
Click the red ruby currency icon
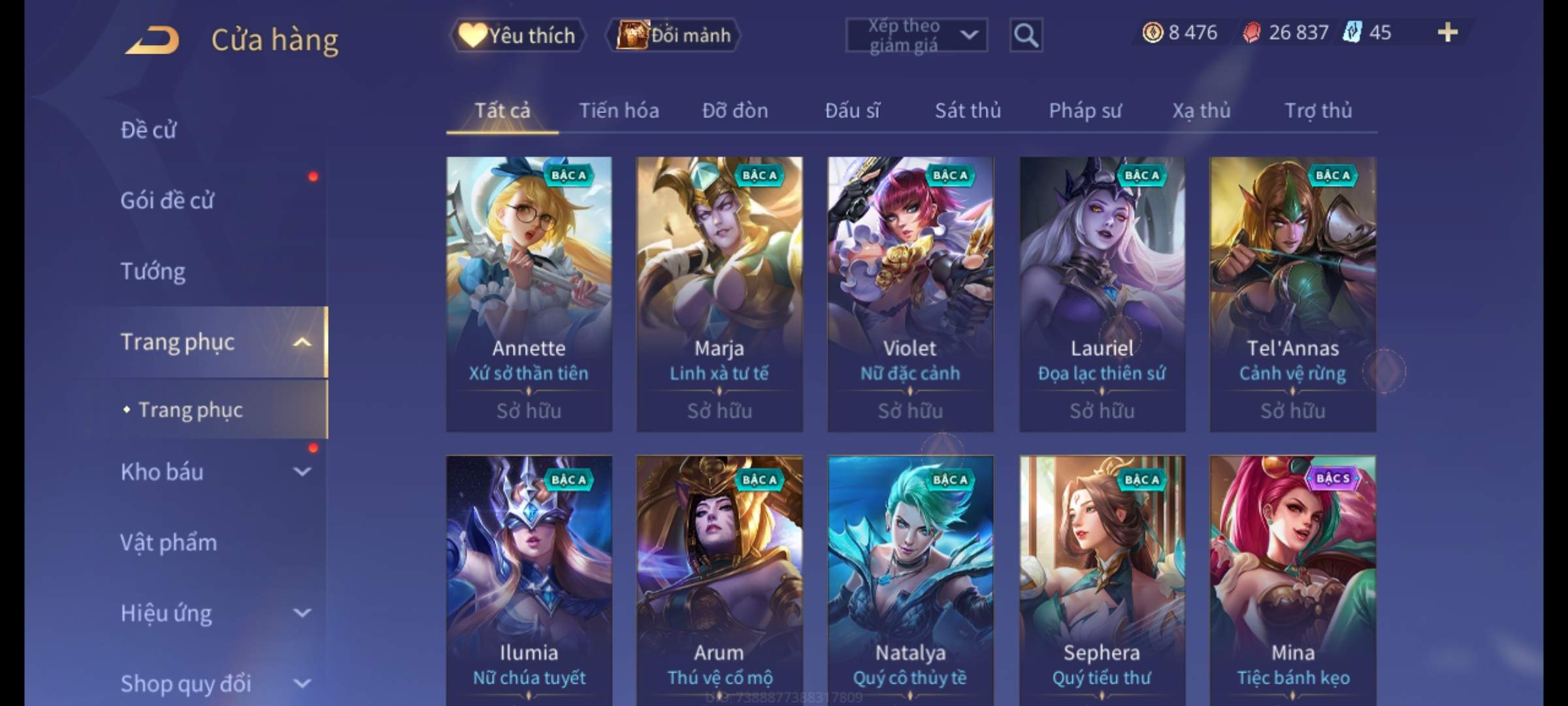coord(1252,33)
